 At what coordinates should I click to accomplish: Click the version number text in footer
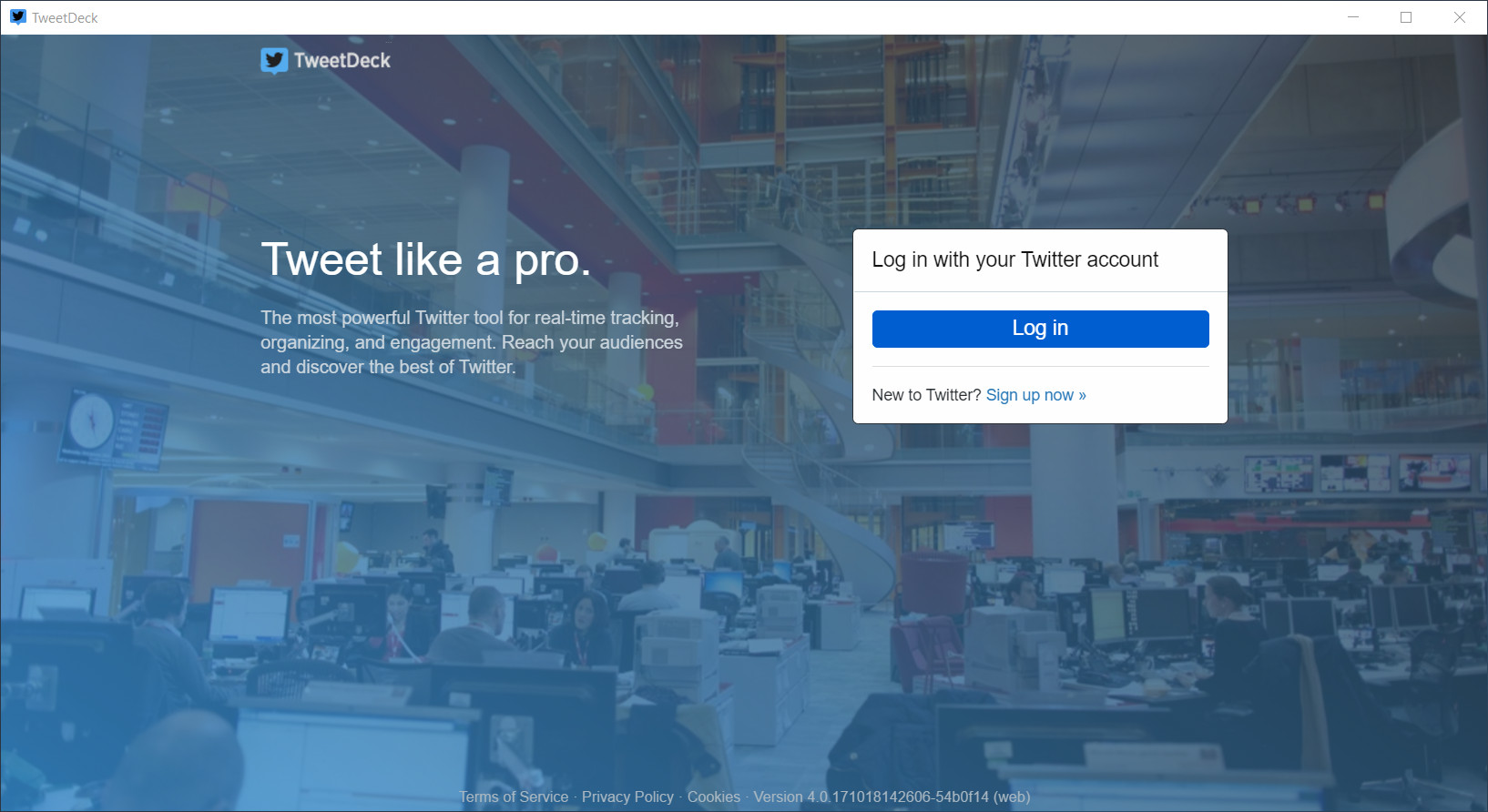892,797
